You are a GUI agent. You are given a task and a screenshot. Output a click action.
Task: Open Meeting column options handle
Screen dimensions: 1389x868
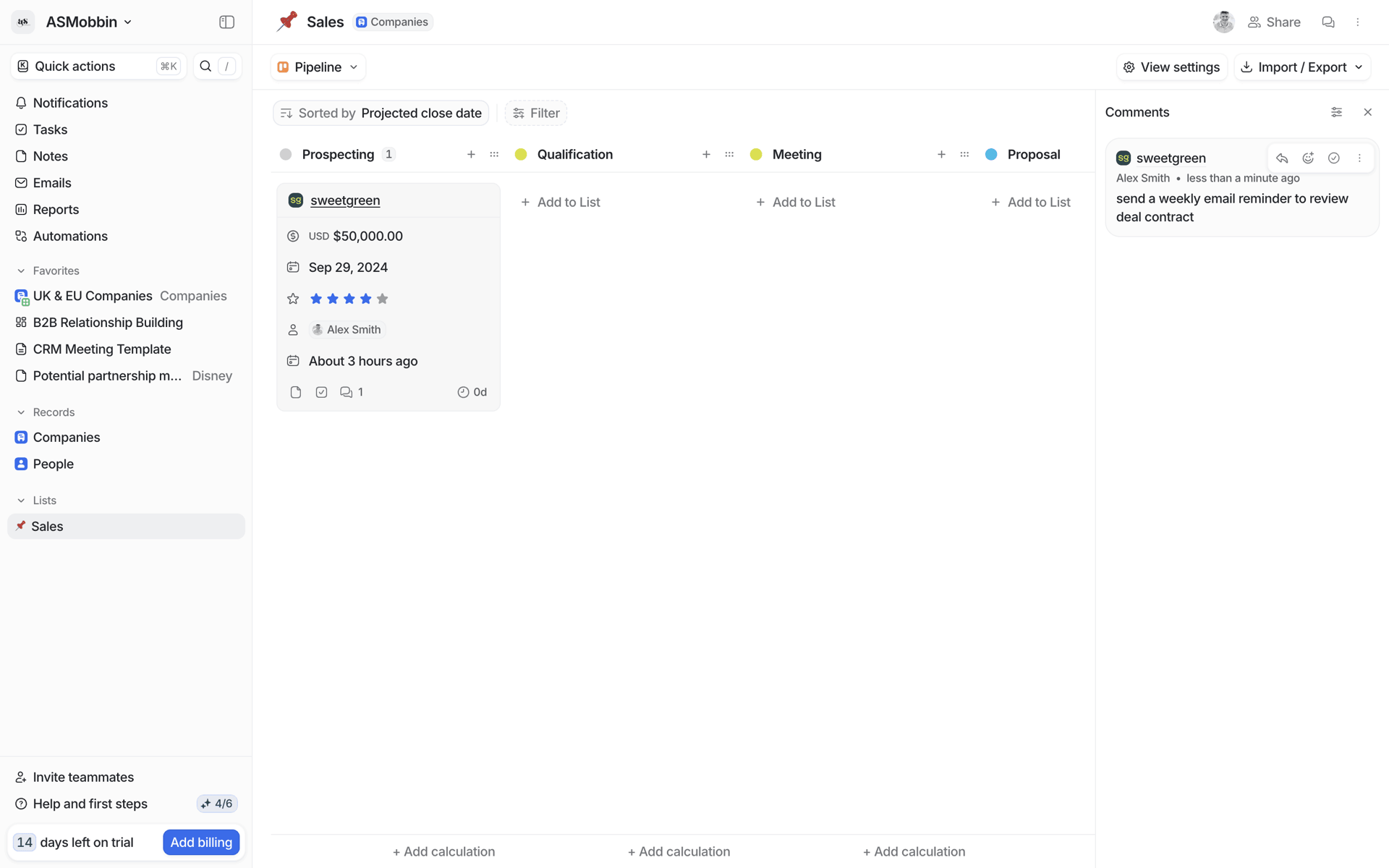(964, 155)
